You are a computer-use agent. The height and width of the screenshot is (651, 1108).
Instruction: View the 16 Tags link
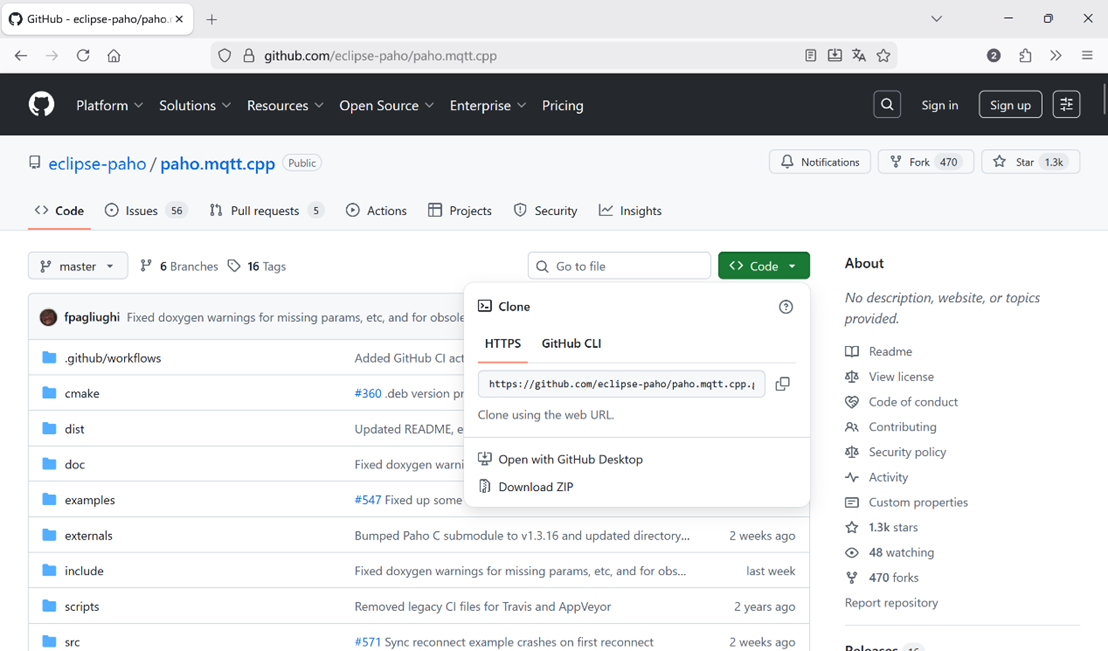pos(257,266)
